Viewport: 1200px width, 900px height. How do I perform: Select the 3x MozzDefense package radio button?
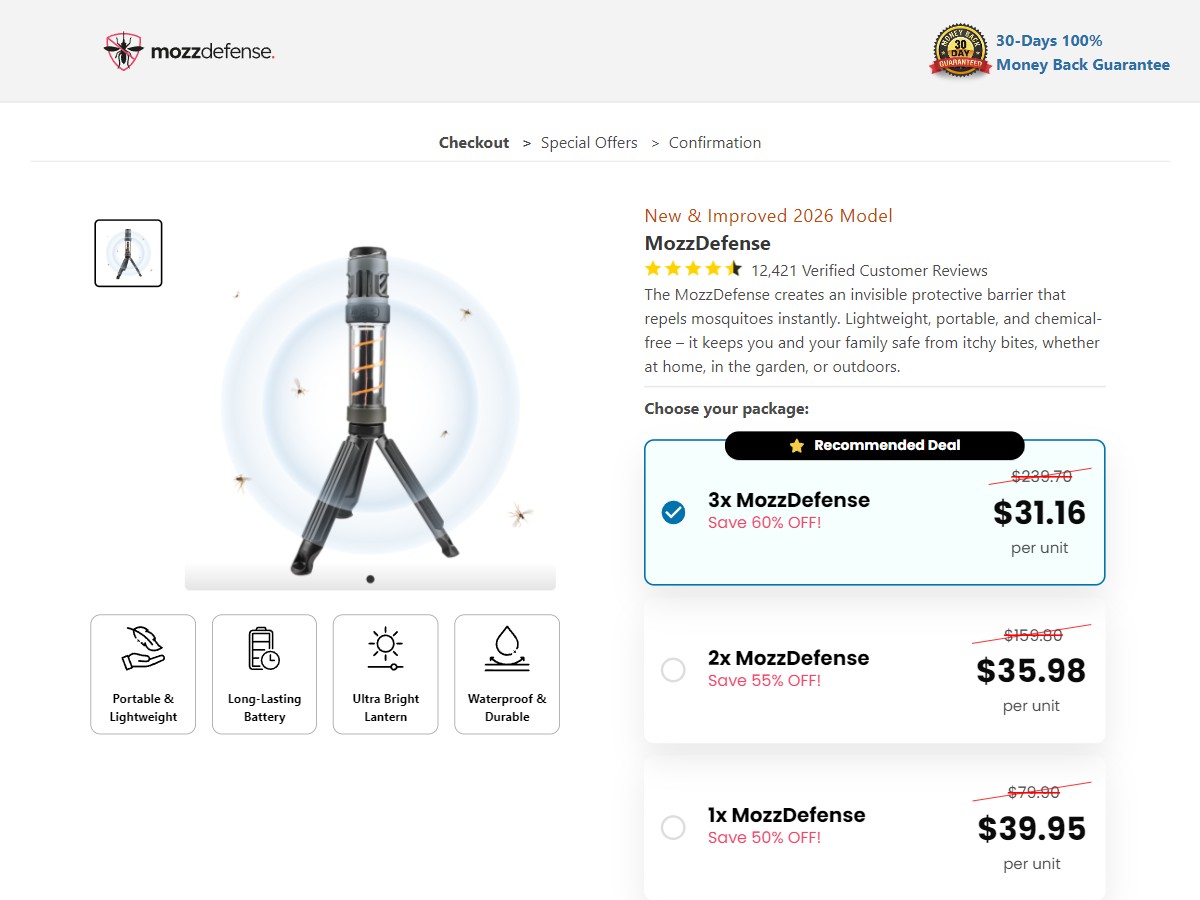[x=674, y=513]
